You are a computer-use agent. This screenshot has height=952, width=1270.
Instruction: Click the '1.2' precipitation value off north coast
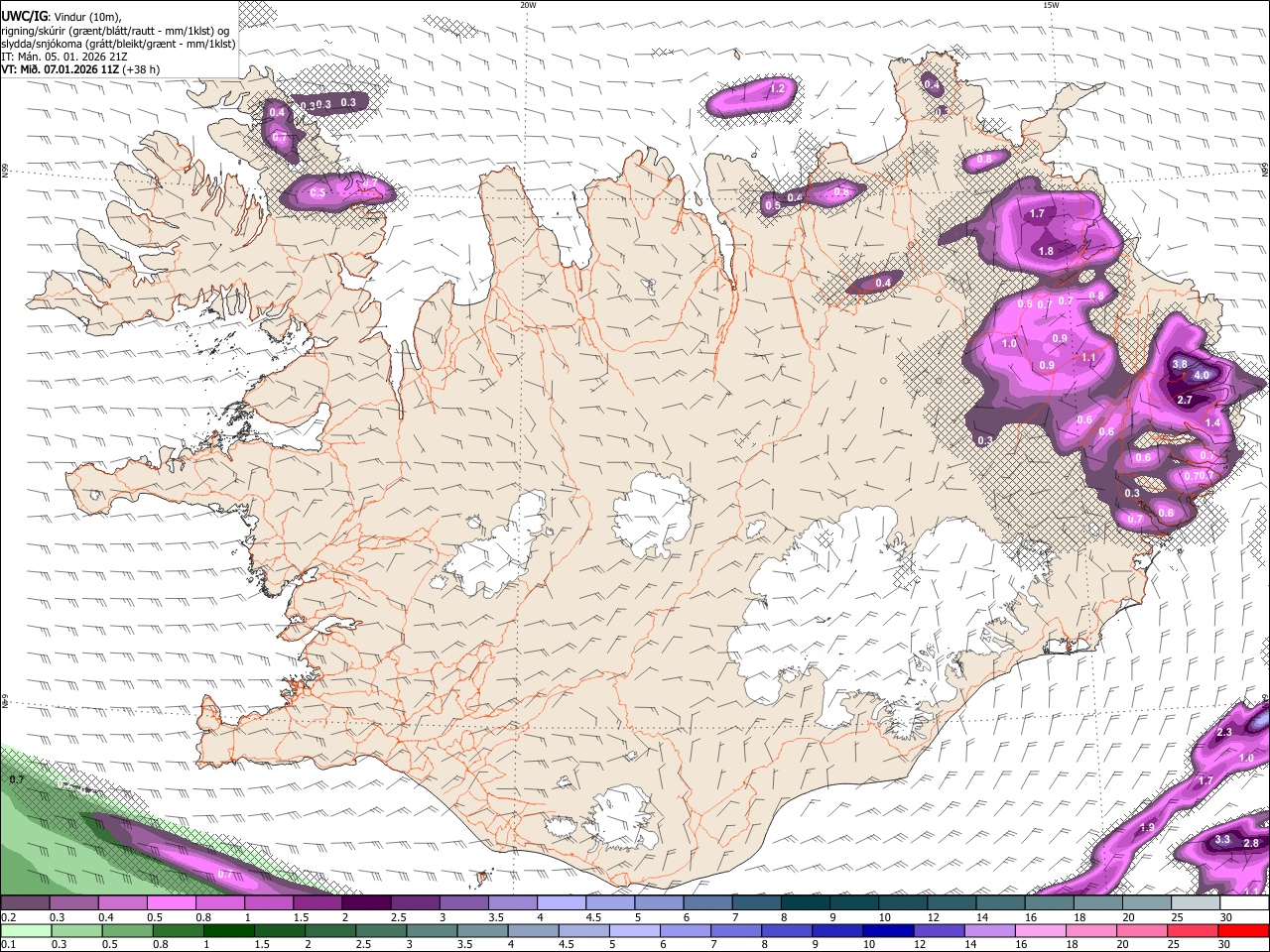pos(778,89)
